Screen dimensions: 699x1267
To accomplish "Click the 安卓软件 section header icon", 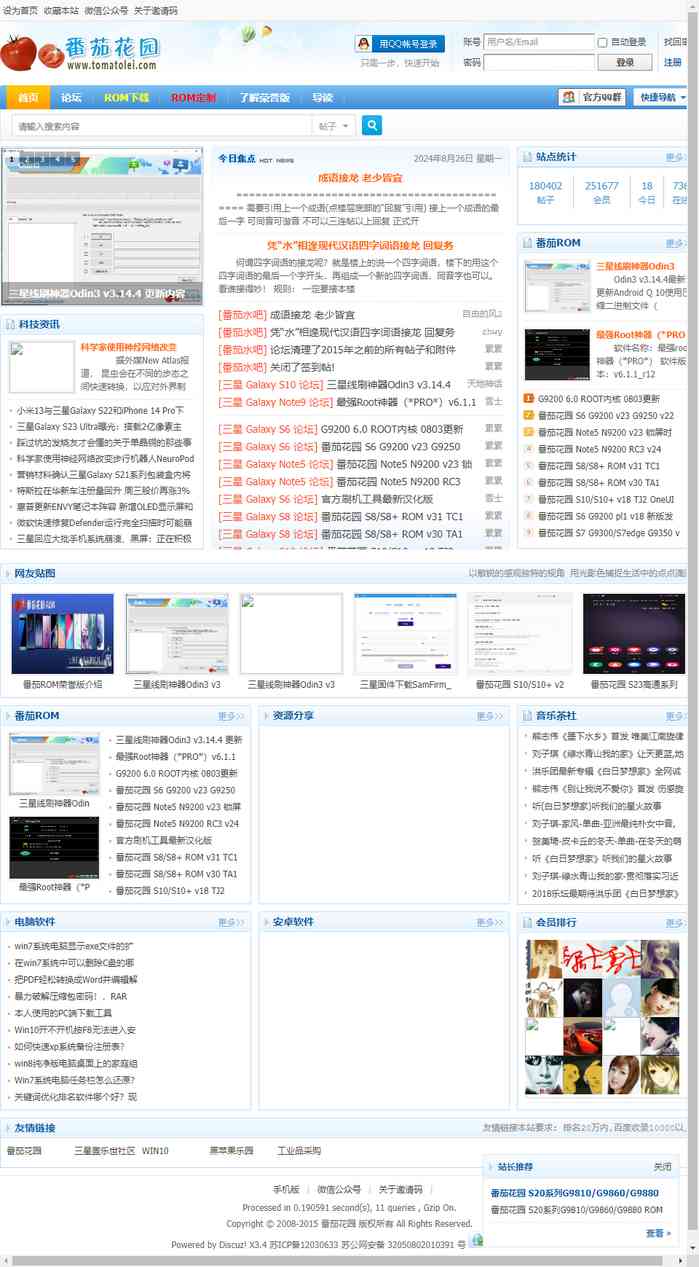I will [x=266, y=922].
